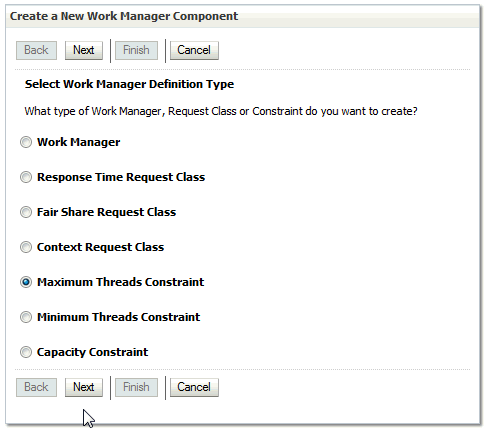
Task: Click the 'Fair Share Request Class' label text
Action: click(106, 212)
